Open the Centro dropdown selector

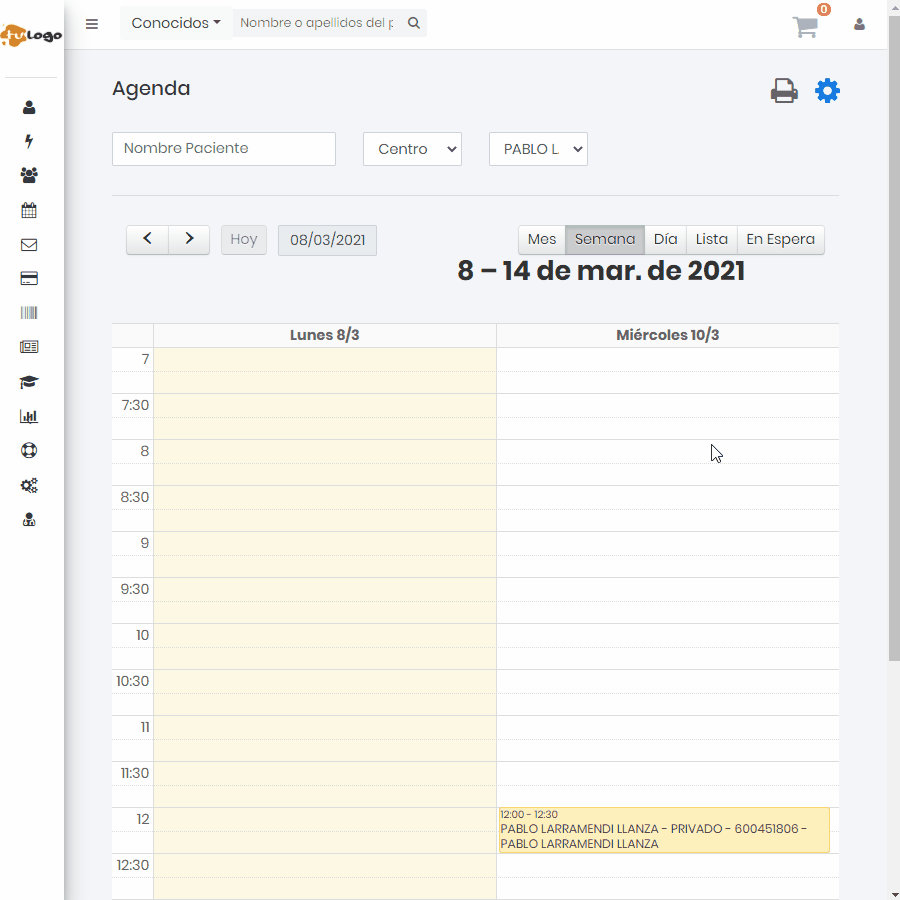point(412,149)
